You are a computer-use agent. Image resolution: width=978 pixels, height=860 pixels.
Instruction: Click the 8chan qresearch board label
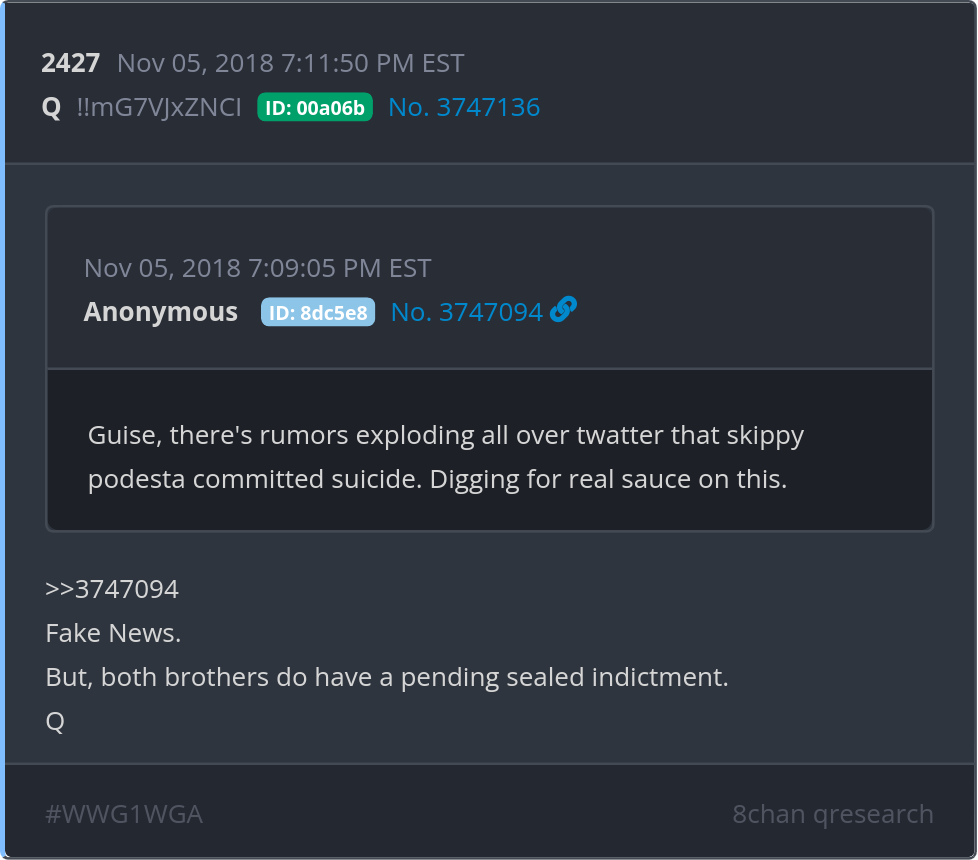(x=832, y=814)
